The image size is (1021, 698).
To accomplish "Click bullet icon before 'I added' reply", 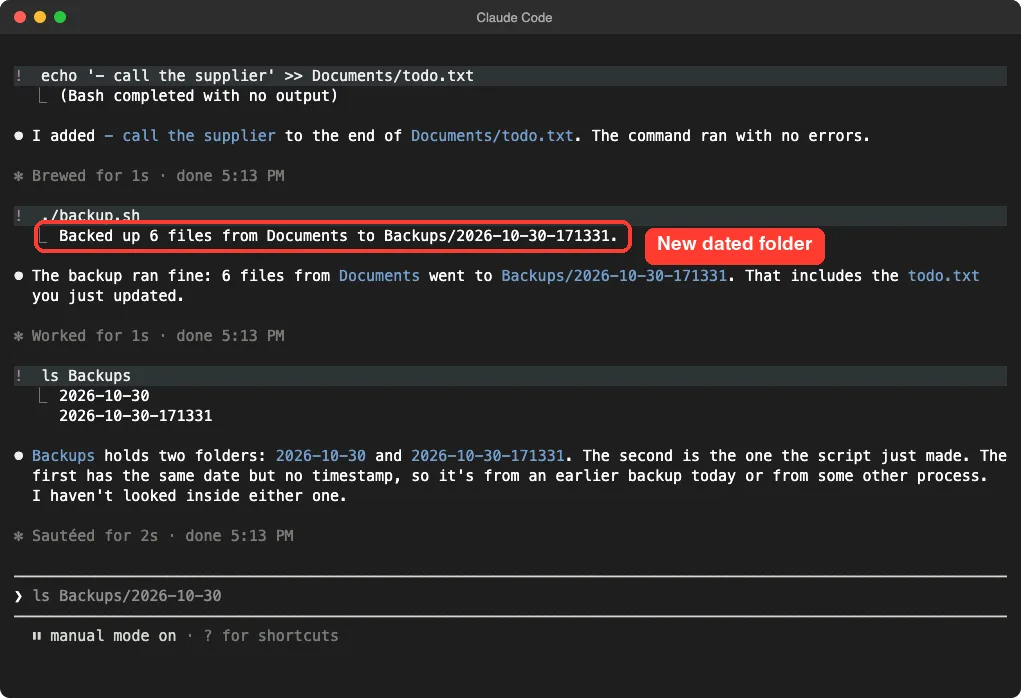I will pos(19,135).
